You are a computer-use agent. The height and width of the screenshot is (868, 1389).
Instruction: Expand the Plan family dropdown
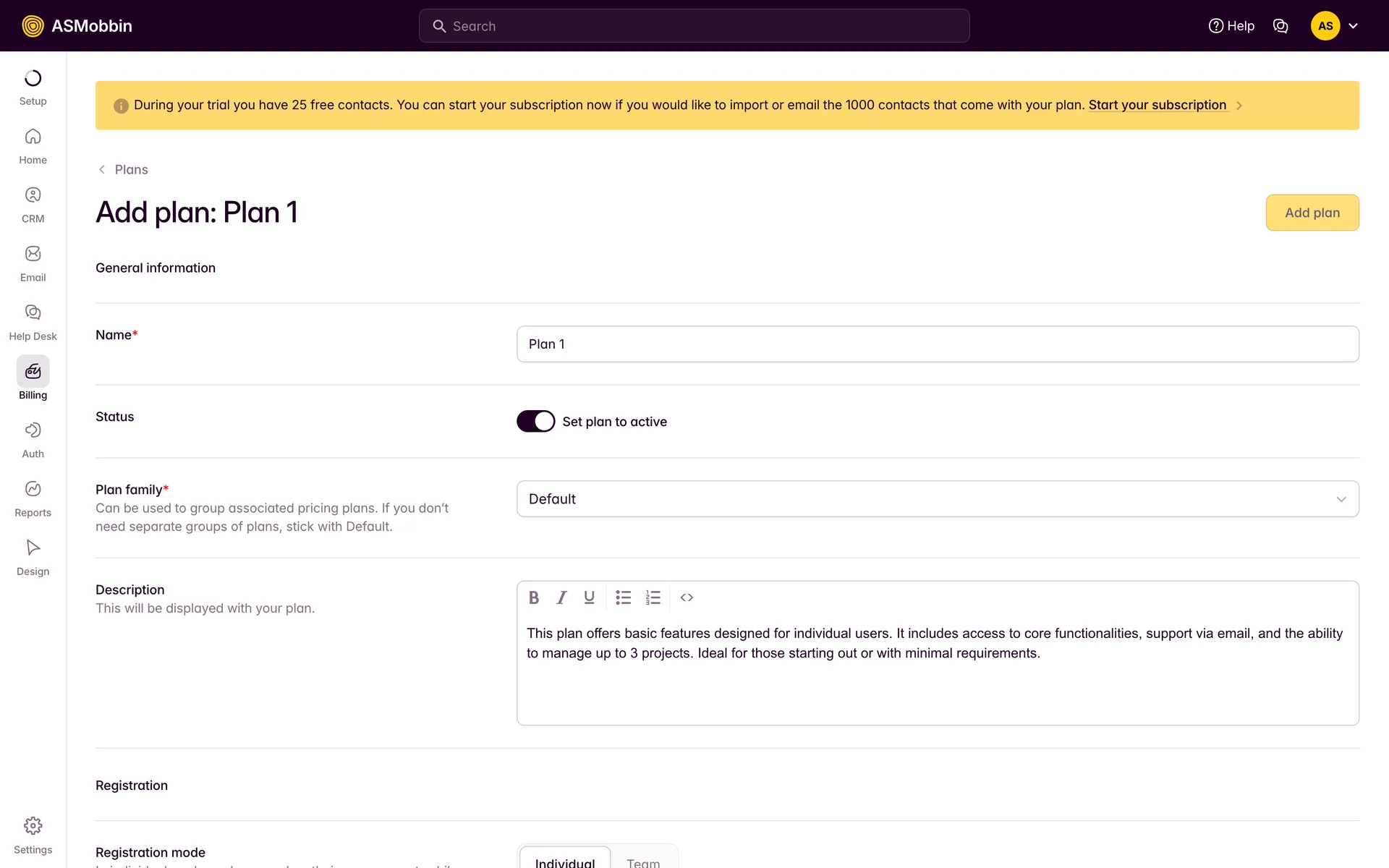coord(938,499)
